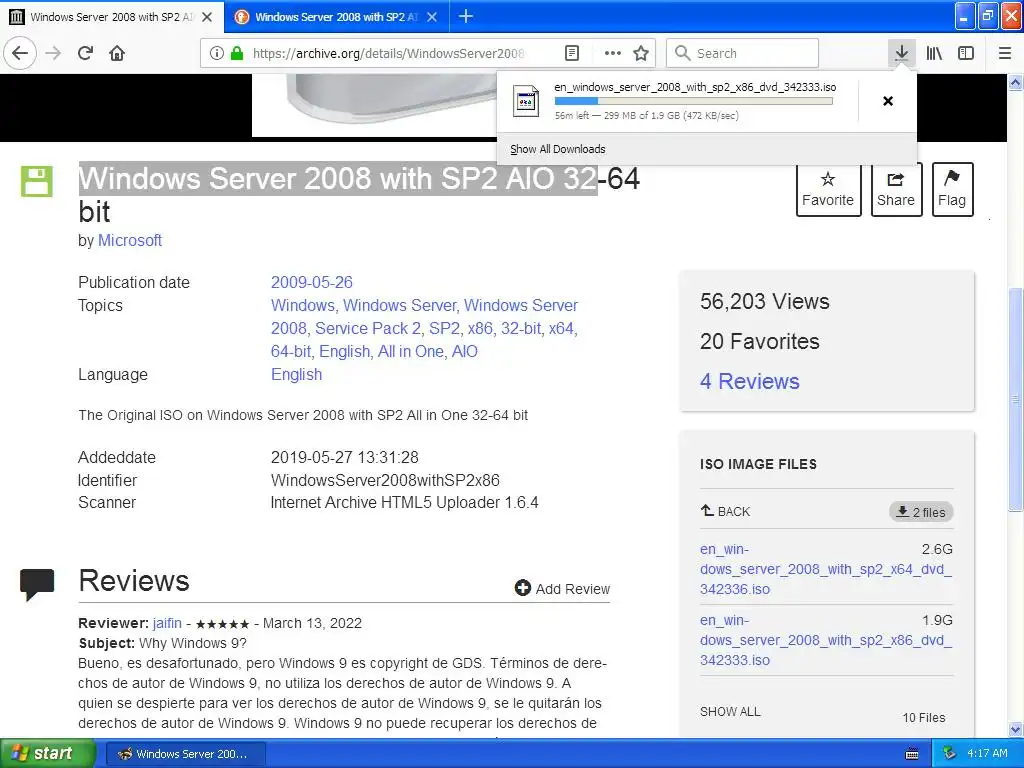Screen dimensions: 1024x768
Task: Click the downloading ISO file icon
Action: (x=526, y=101)
